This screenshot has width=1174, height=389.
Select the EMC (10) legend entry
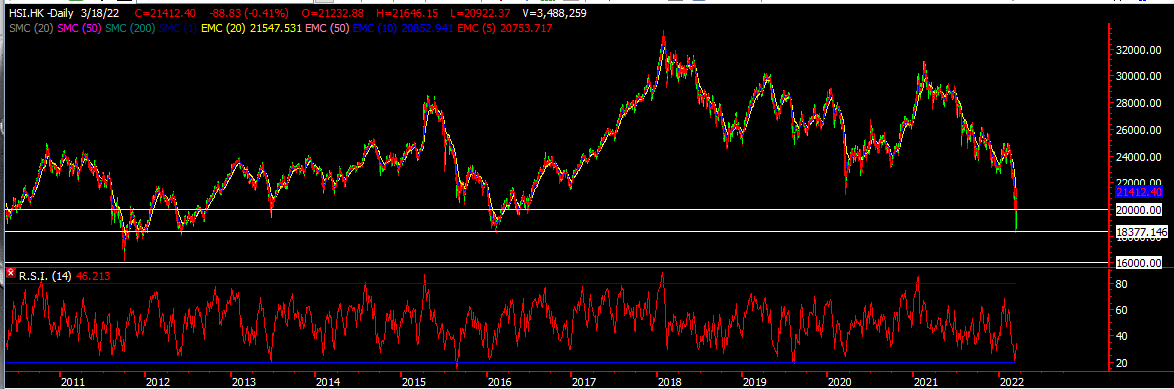(375, 28)
